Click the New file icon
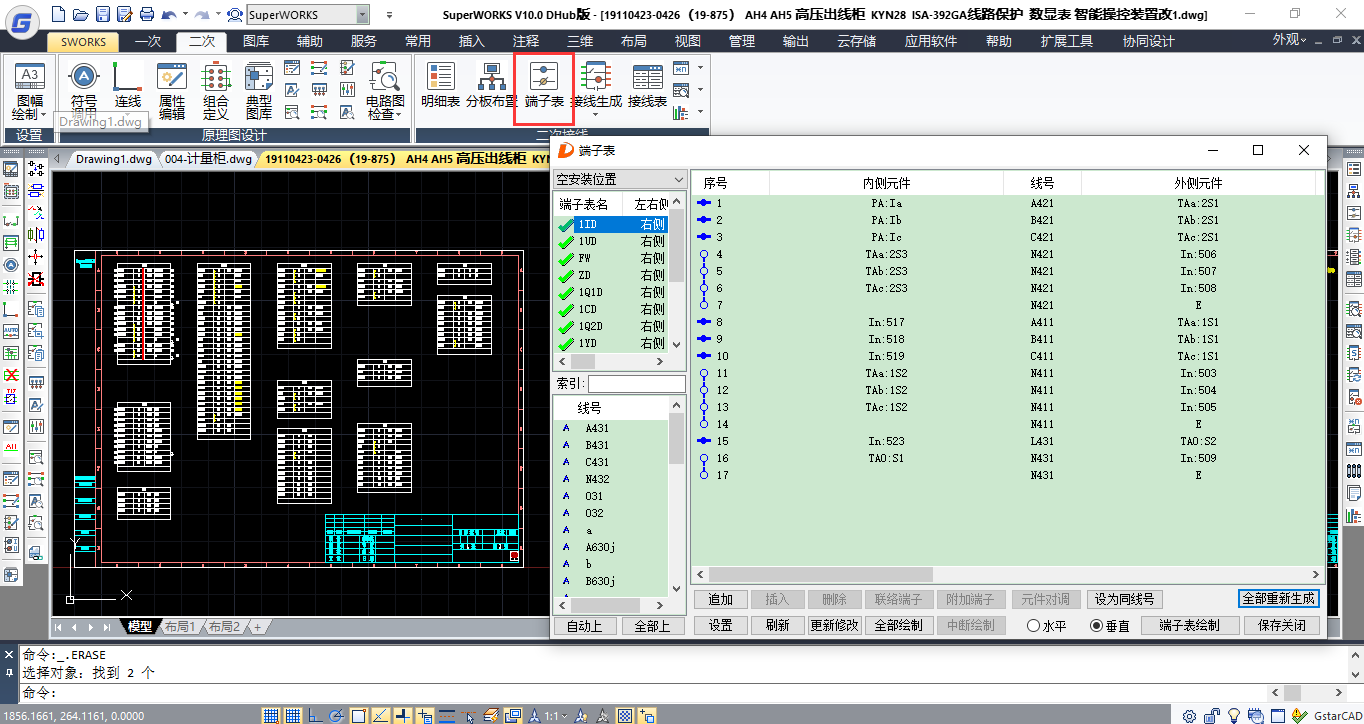1364x724 pixels. [57, 14]
